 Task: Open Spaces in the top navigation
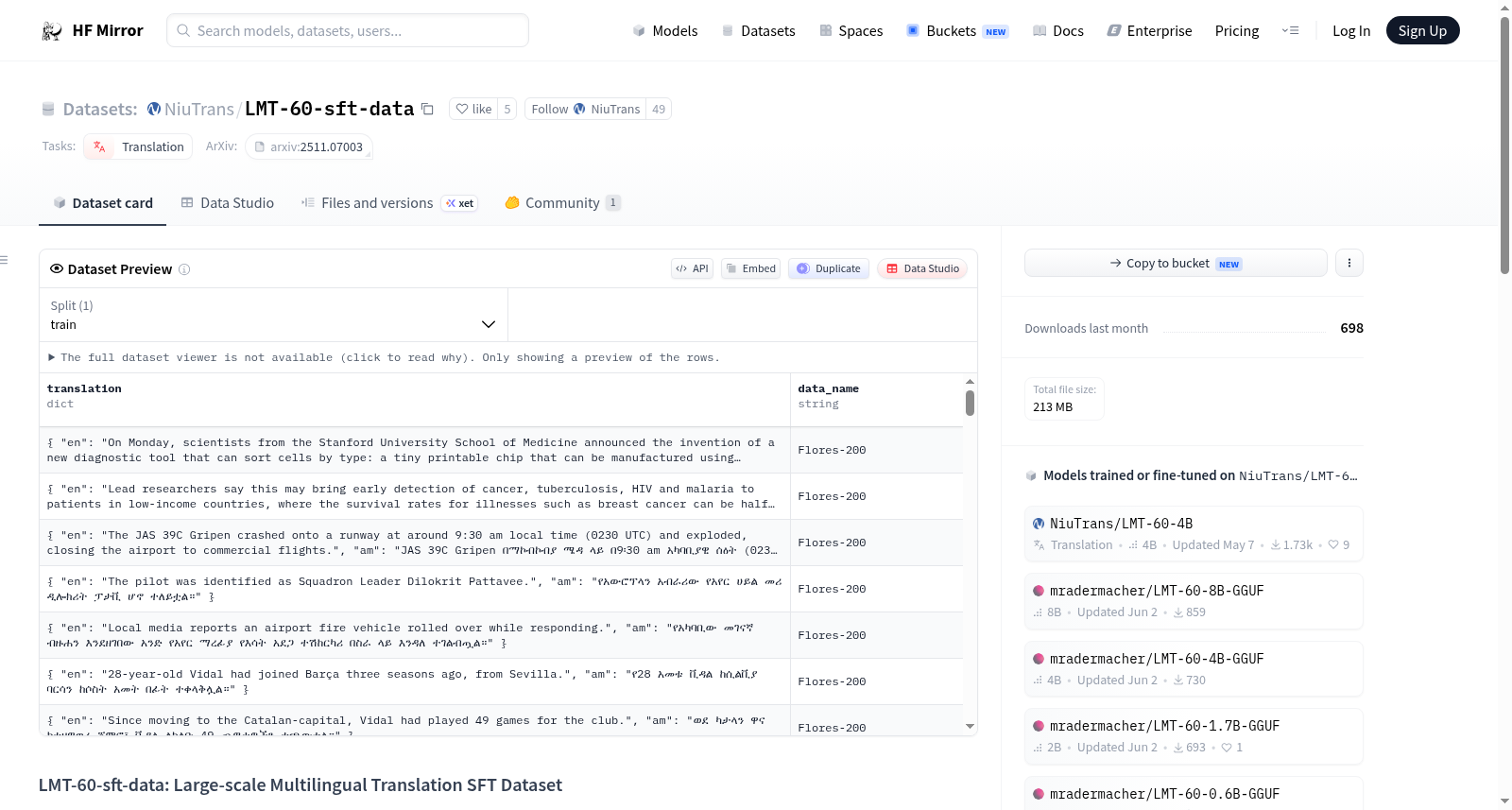(850, 30)
